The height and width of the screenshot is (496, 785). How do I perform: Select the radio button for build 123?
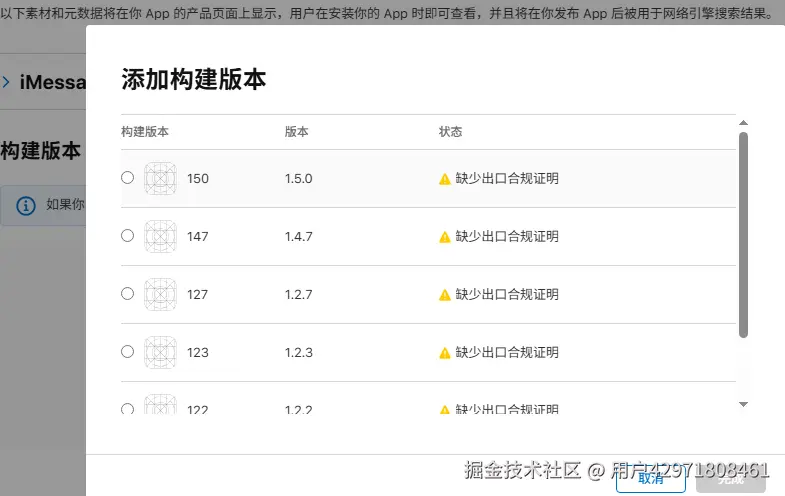coord(128,352)
